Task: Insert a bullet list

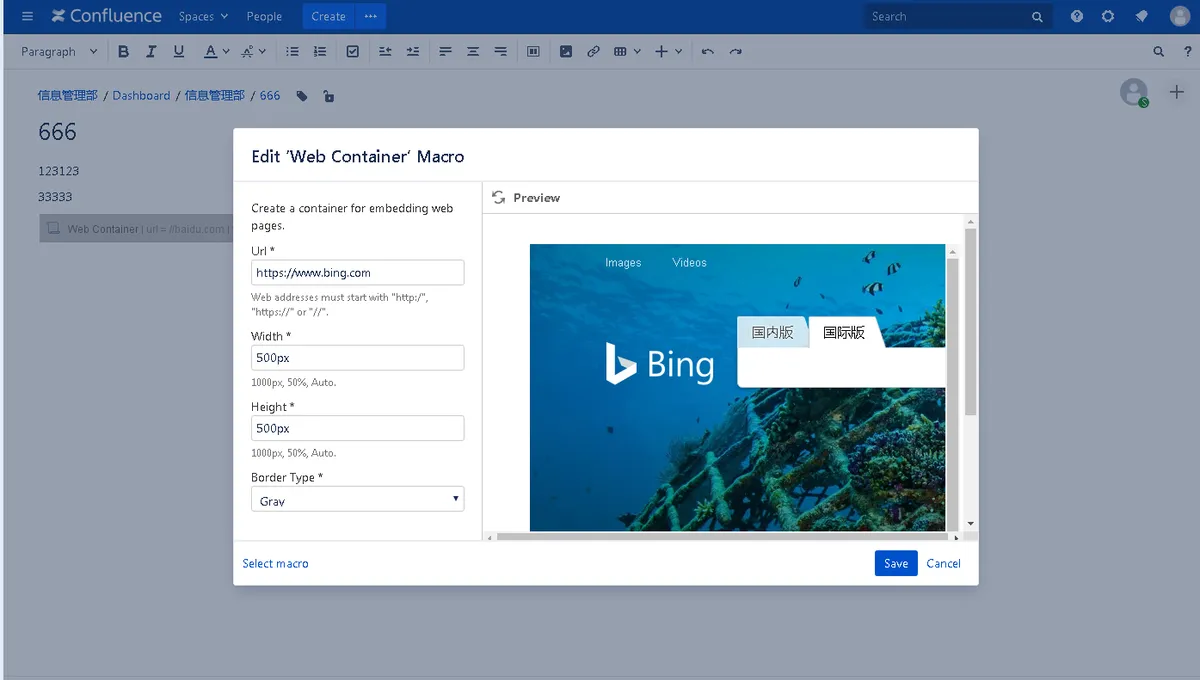Action: tap(292, 51)
